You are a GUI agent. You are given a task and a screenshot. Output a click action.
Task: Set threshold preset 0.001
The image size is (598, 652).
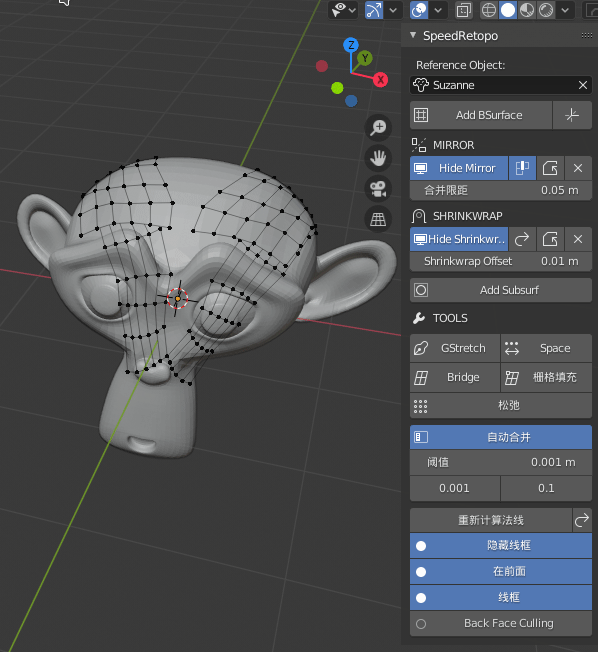tap(455, 488)
